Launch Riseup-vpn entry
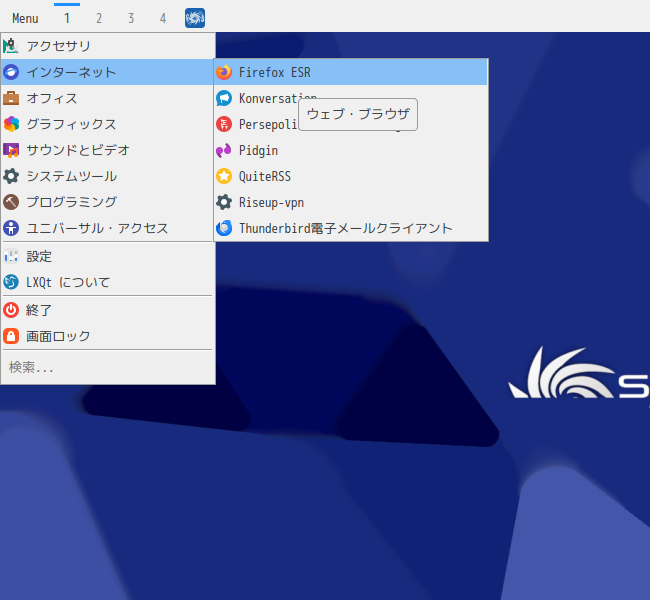The height and width of the screenshot is (600, 650). point(351,202)
